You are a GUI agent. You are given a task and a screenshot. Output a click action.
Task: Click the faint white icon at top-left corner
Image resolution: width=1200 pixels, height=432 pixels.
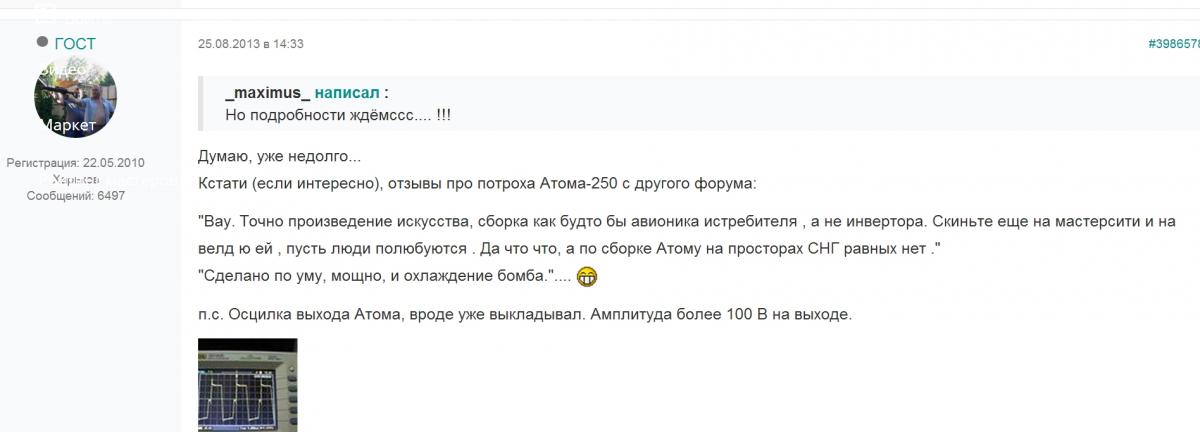click(46, 12)
